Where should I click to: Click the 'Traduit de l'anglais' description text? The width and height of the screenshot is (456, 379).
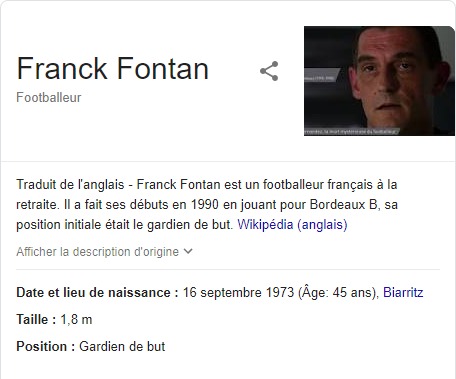[70, 184]
